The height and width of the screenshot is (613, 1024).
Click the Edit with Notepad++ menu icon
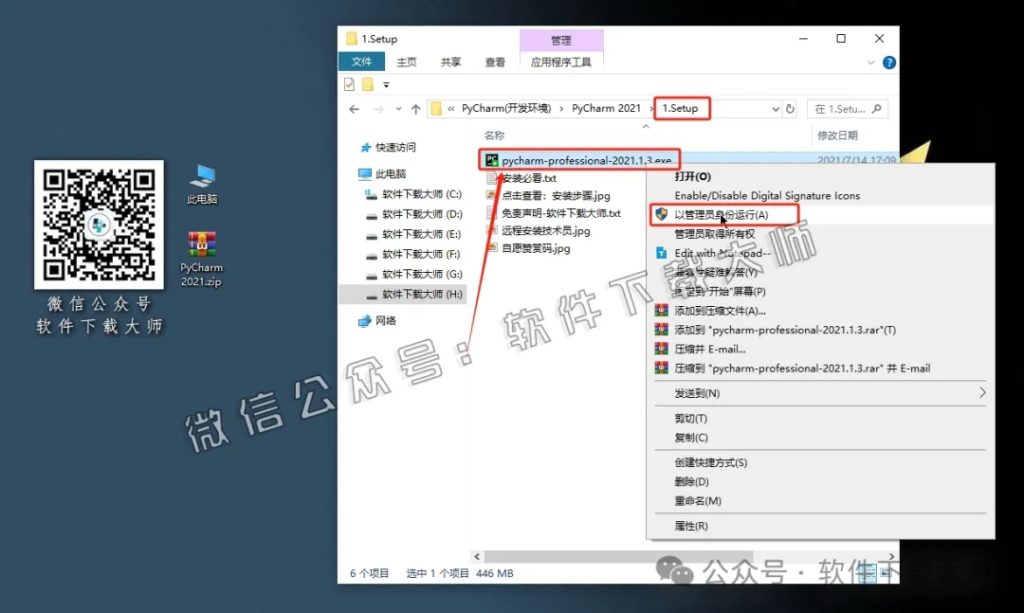(x=662, y=253)
